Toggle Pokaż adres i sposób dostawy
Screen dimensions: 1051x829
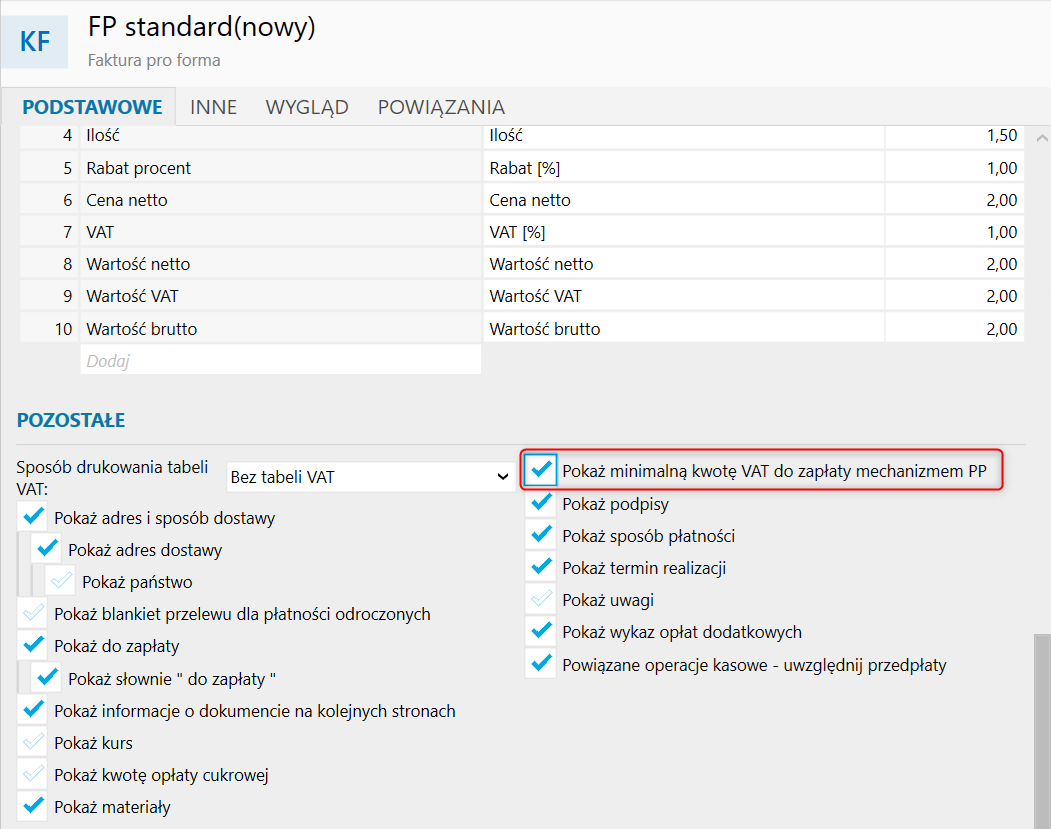pyautogui.click(x=33, y=517)
